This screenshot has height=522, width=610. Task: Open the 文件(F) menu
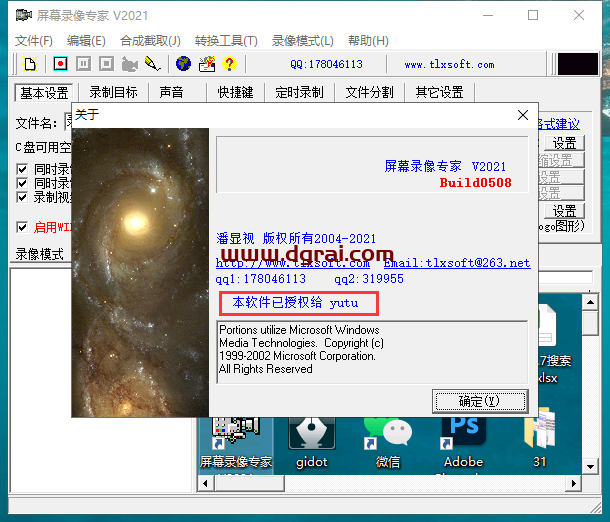34,41
